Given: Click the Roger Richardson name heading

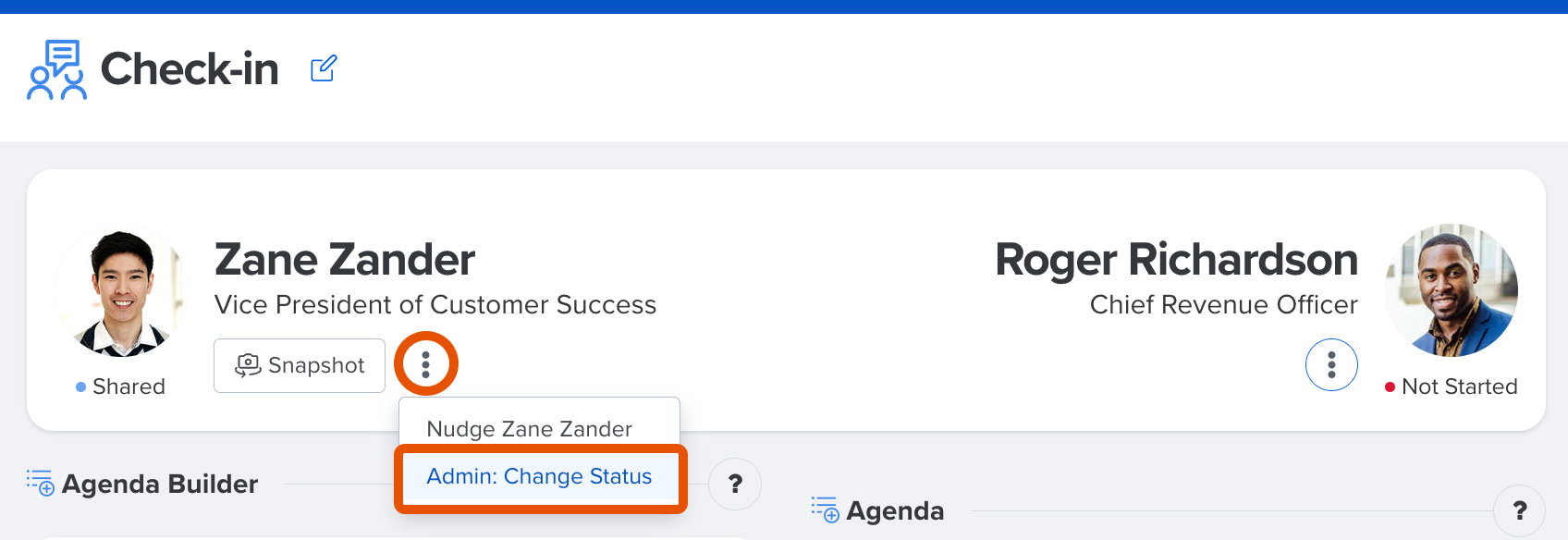Looking at the screenshot, I should (x=1176, y=260).
